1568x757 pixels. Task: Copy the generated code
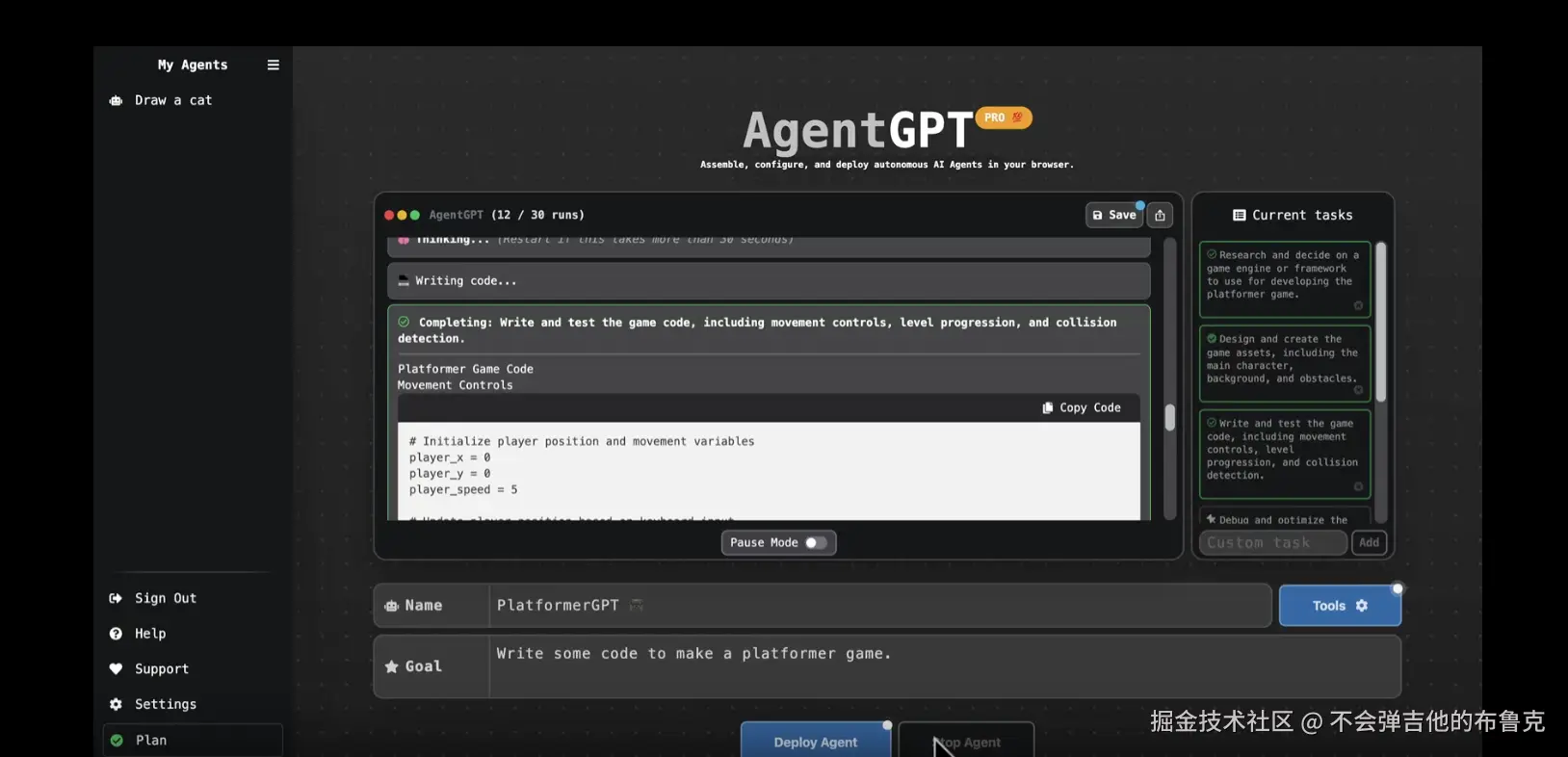click(x=1082, y=407)
